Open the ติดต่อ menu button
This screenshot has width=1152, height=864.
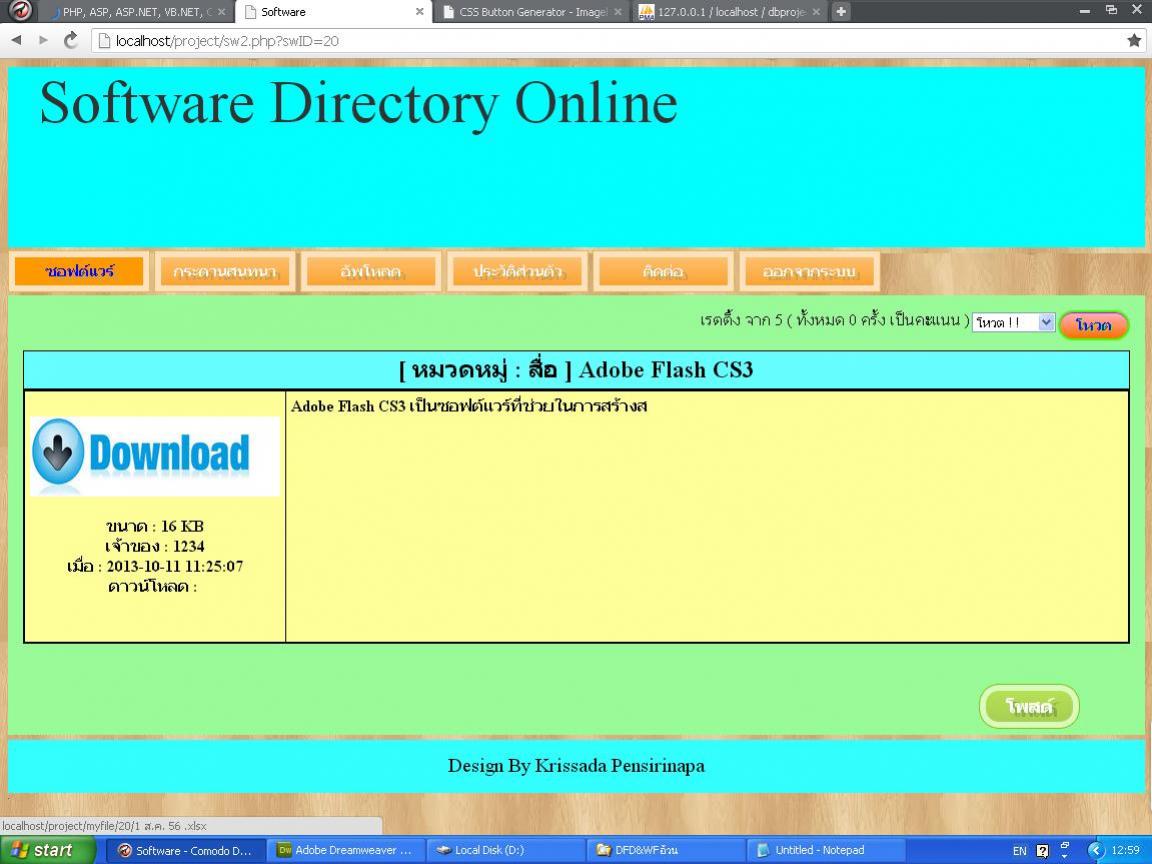[663, 271]
